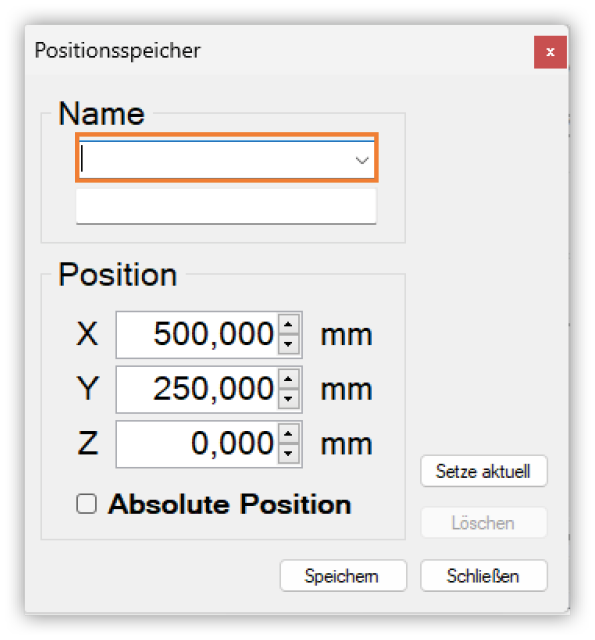595x640 pixels.
Task: Select the empty dropdown list entry
Action: tap(226, 206)
